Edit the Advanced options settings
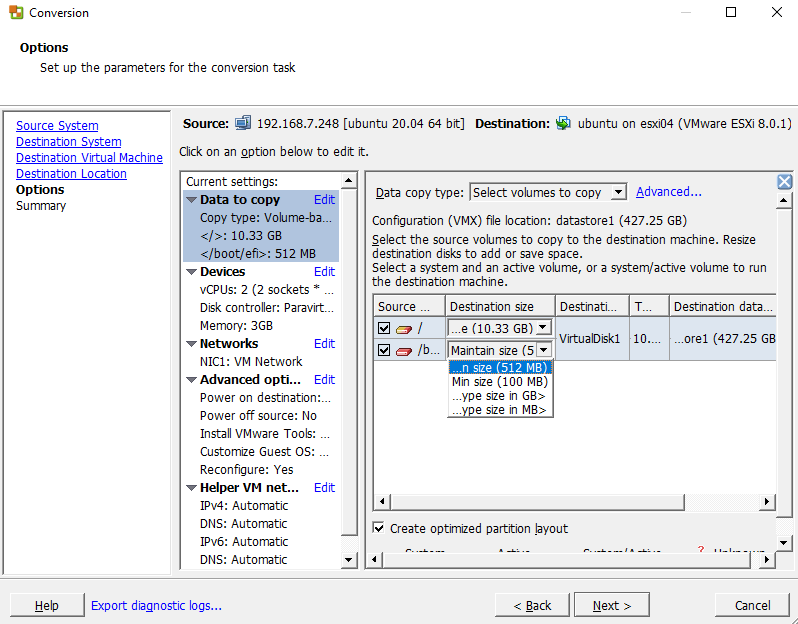The height and width of the screenshot is (624, 798). pyautogui.click(x=324, y=380)
